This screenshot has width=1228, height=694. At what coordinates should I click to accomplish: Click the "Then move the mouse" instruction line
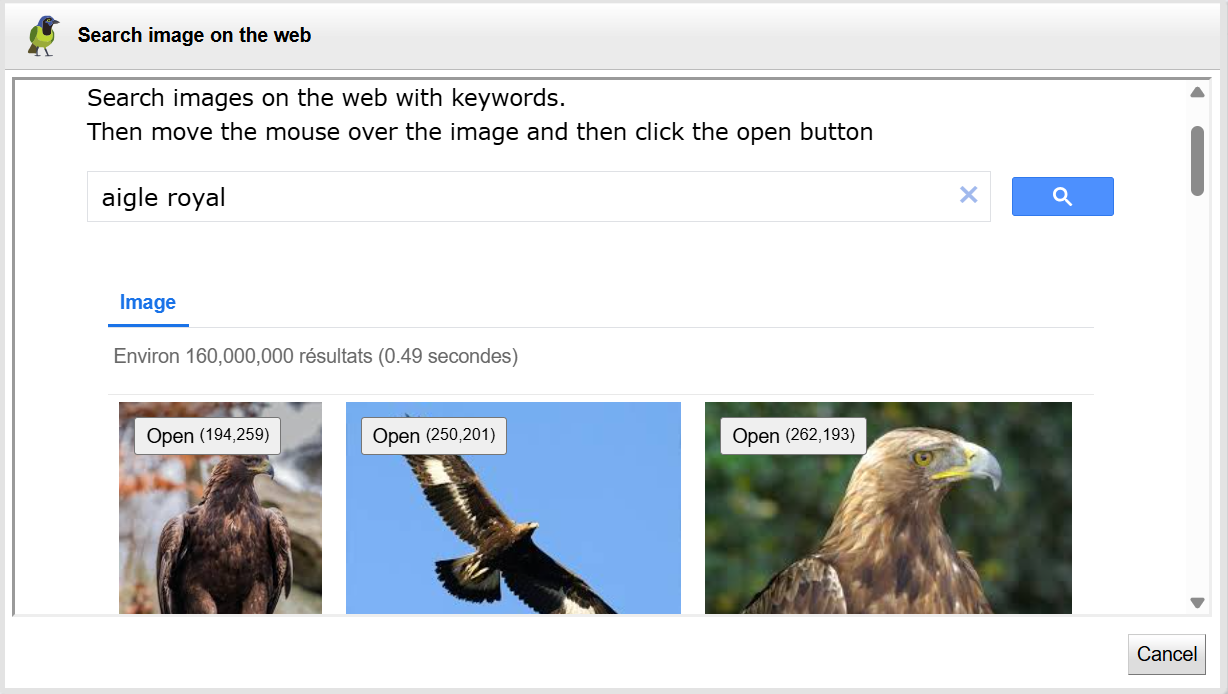[x=480, y=132]
